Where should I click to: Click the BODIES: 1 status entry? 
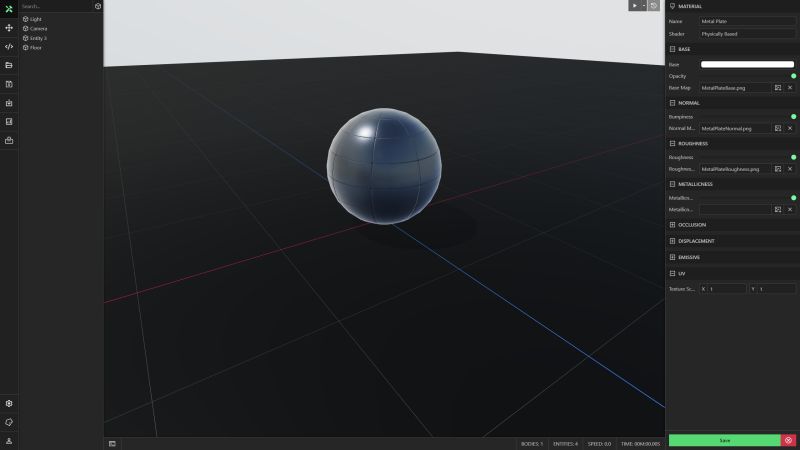532,444
